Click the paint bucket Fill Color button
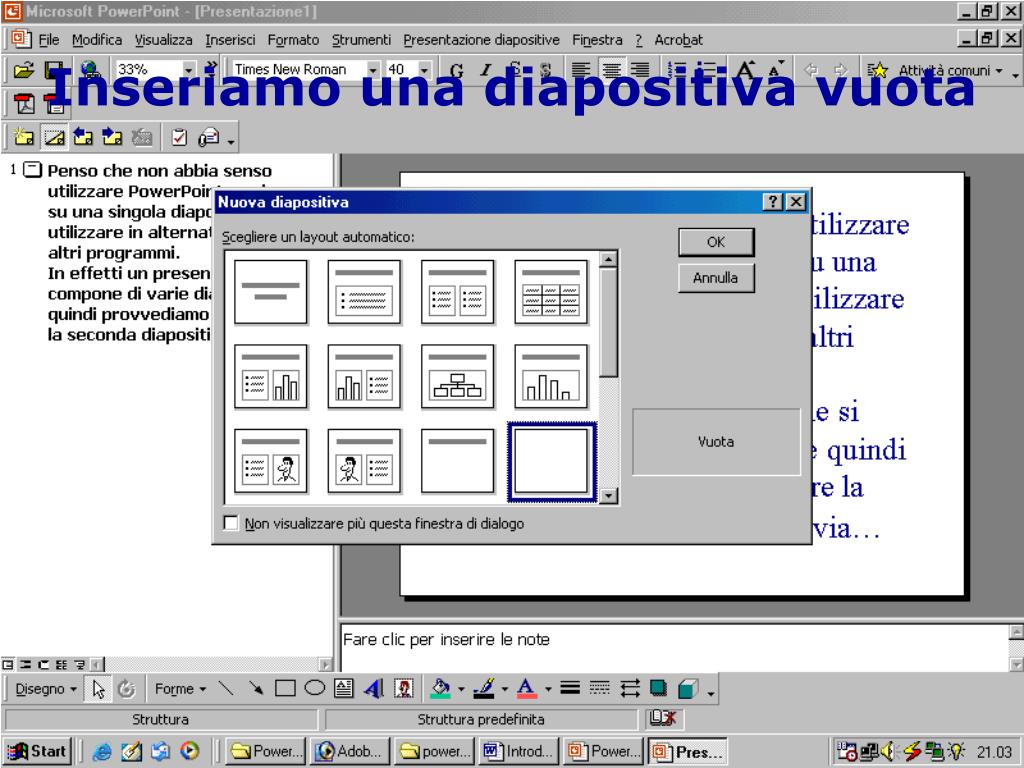The image size is (1024, 768). click(x=442, y=688)
